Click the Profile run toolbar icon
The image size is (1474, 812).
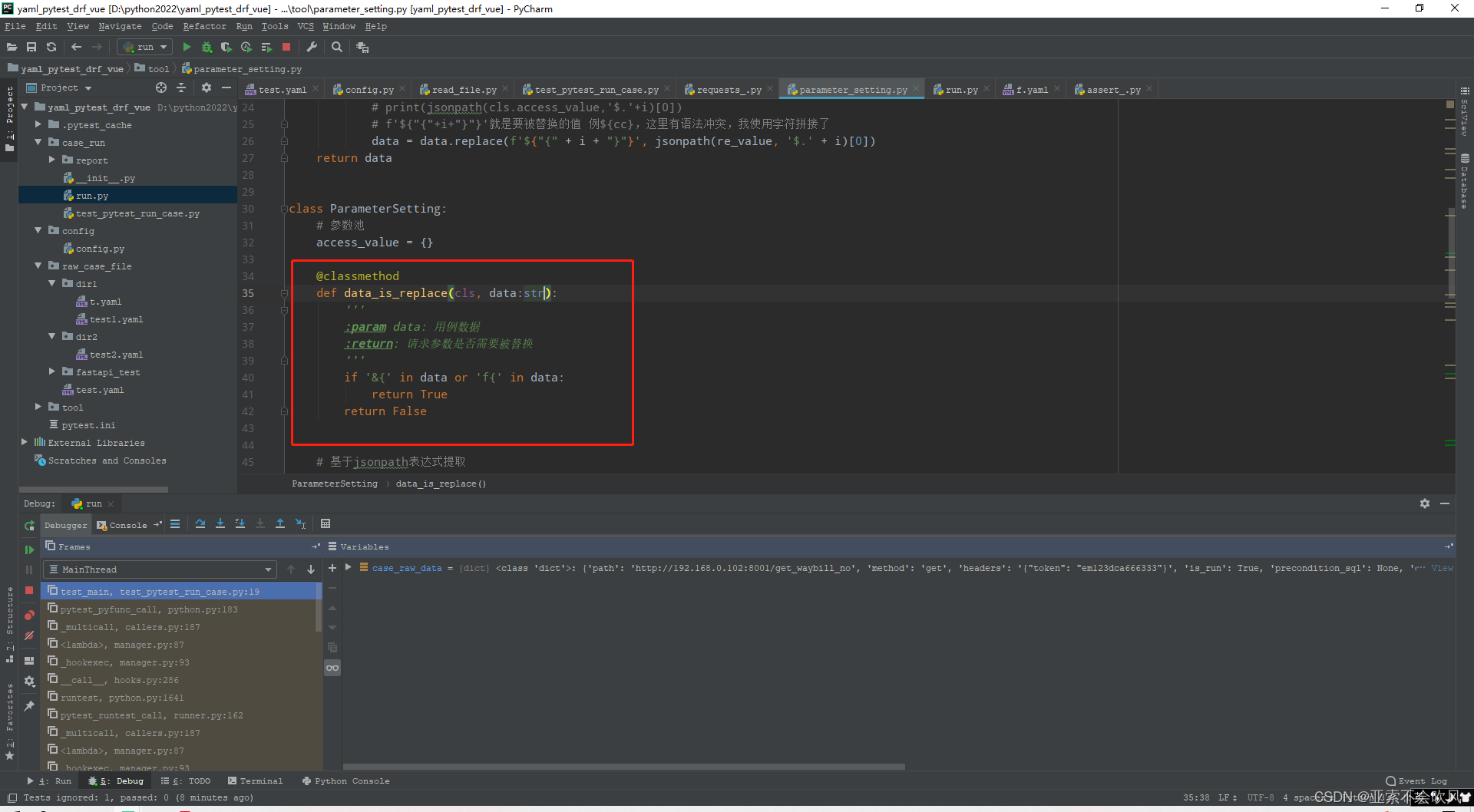(x=246, y=47)
